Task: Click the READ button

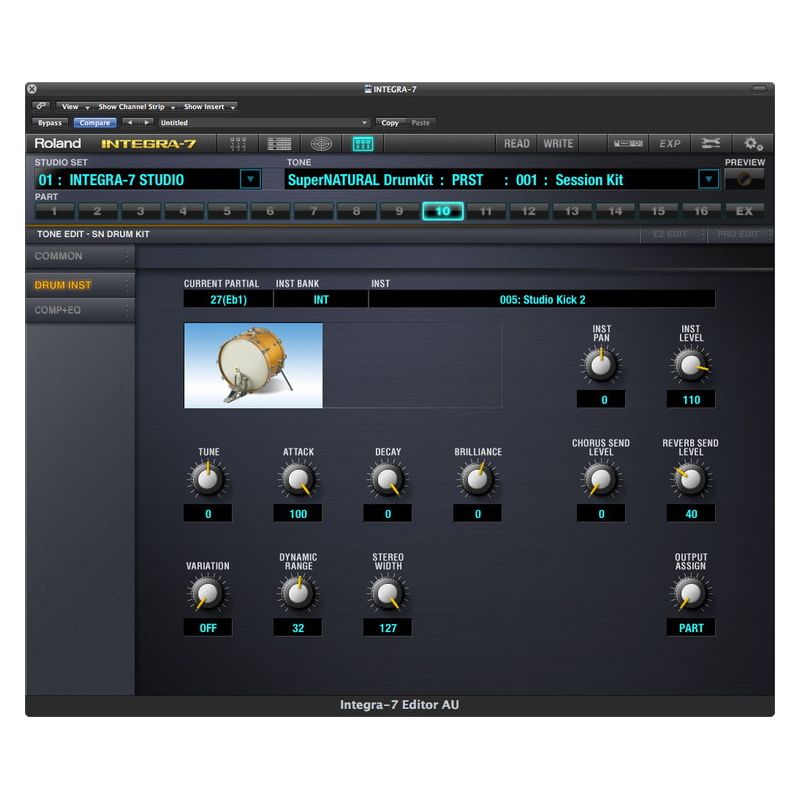Action: [x=516, y=144]
